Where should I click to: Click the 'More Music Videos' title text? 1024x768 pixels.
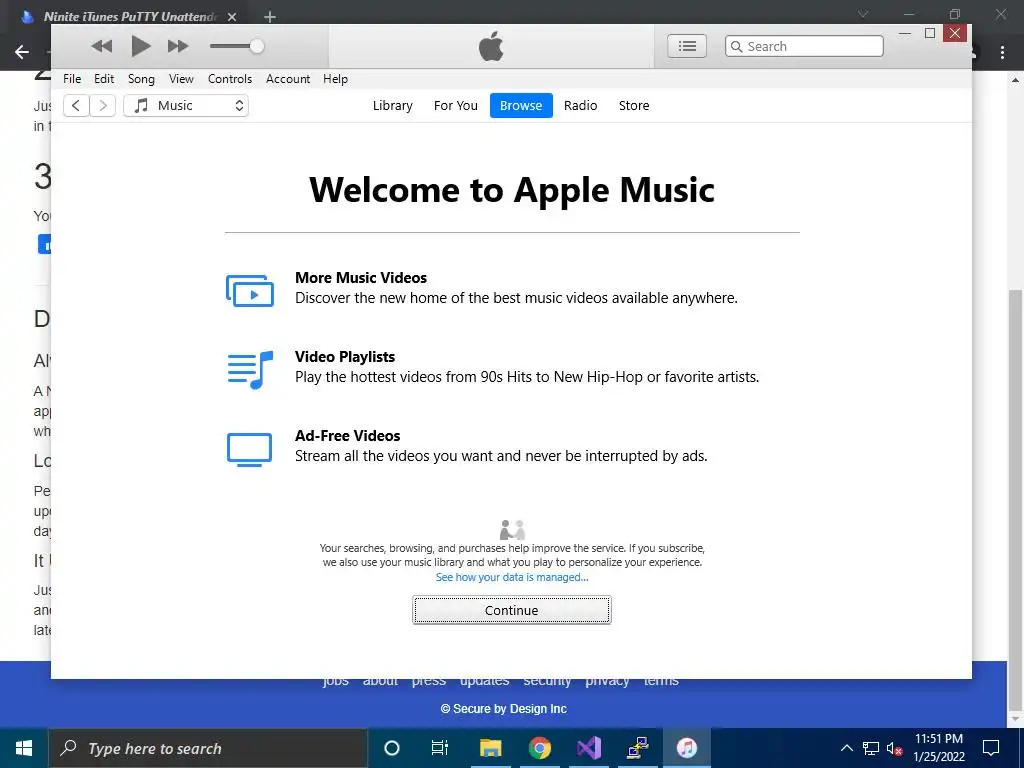[x=361, y=278]
